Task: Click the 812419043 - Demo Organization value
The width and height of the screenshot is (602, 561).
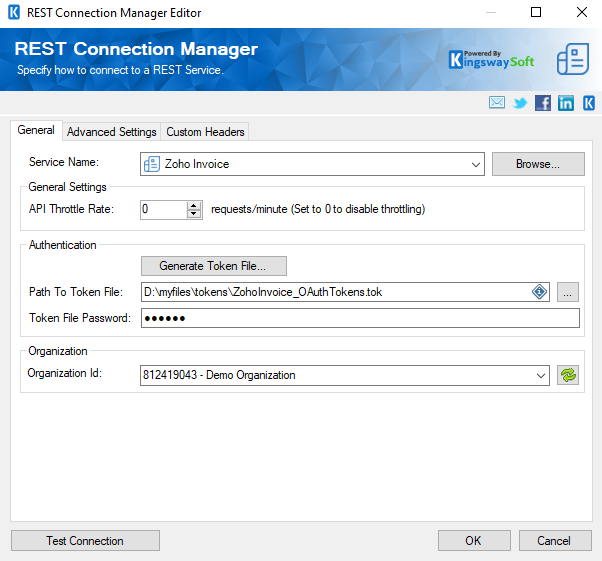Action: [x=219, y=375]
